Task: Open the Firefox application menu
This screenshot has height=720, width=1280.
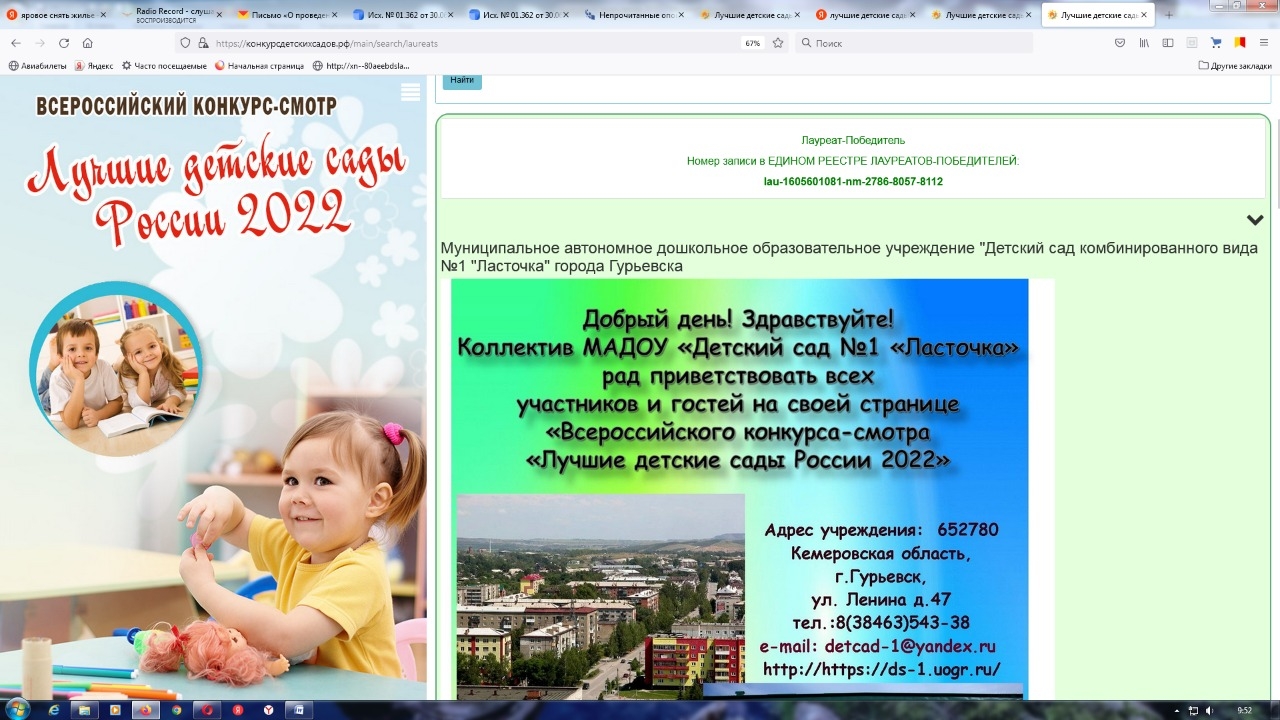Action: (1263, 43)
